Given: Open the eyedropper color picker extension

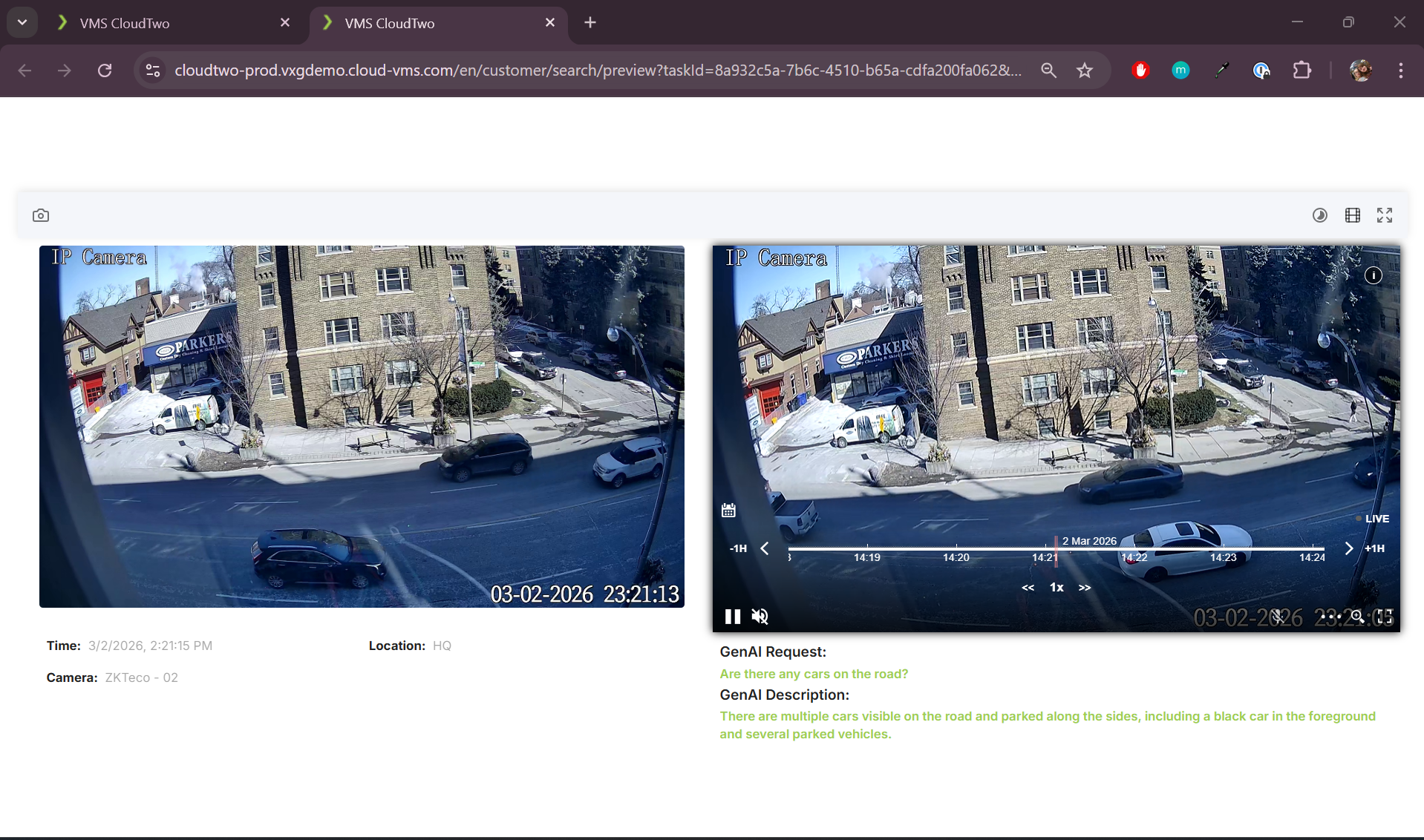Looking at the screenshot, I should (1221, 70).
